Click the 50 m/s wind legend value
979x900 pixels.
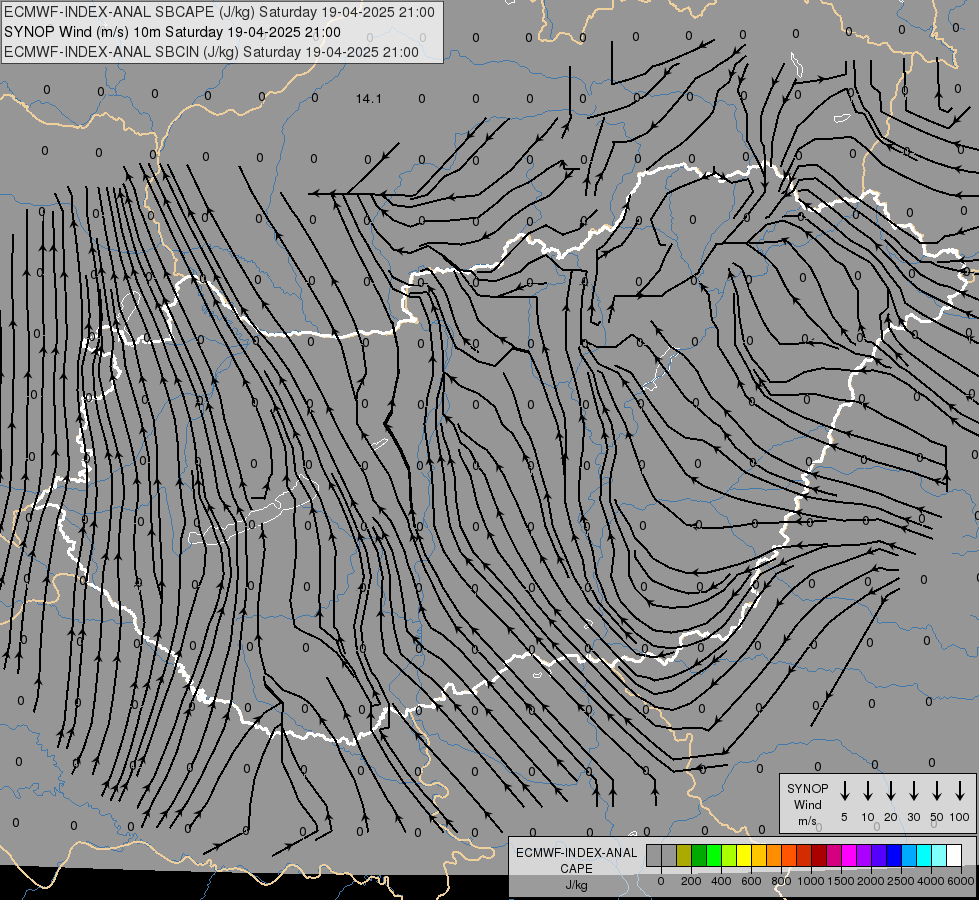[x=937, y=817]
